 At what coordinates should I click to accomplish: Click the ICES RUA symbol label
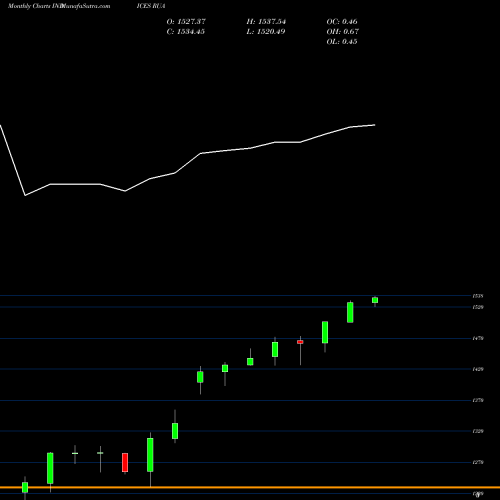(151, 6)
